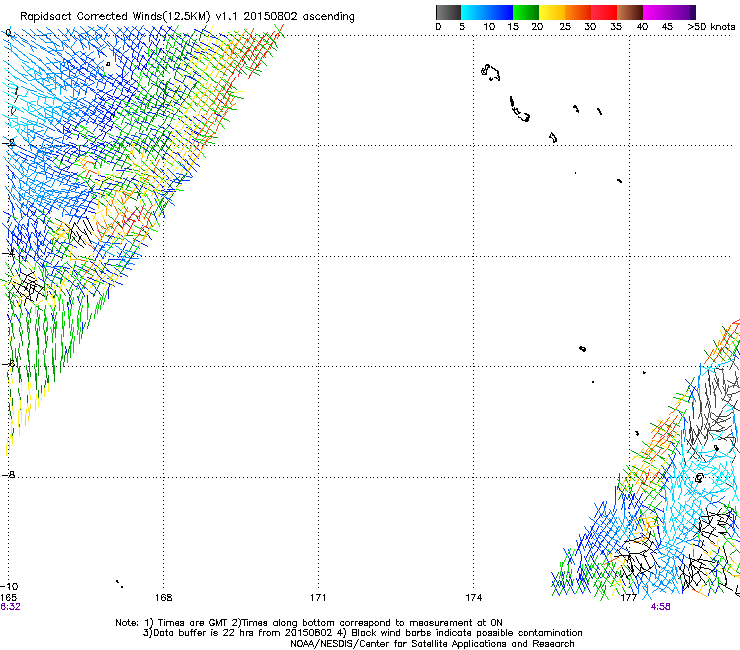
Task: Click the magenta 40–45 knots legend swatch
Action: point(656,12)
